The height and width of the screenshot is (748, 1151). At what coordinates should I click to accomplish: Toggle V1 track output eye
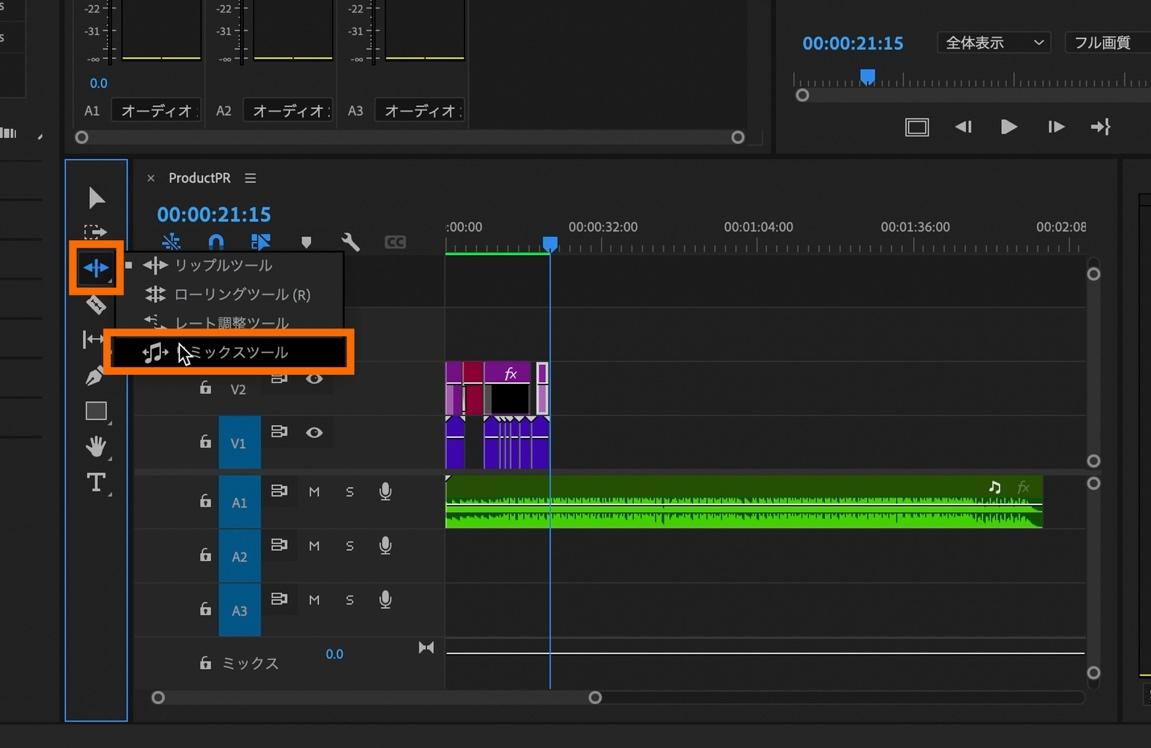(x=314, y=432)
